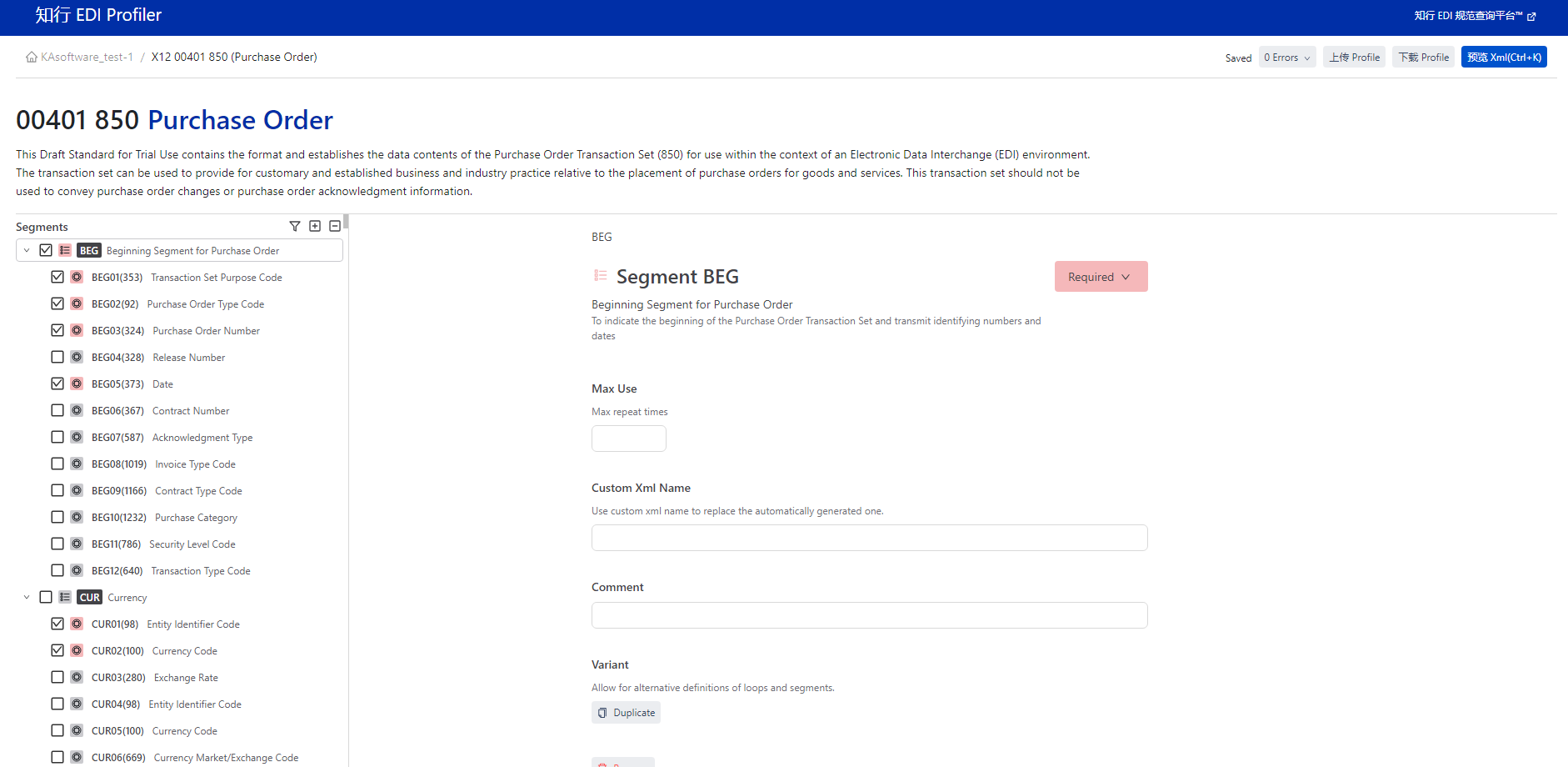Click the gray element icon for BEG10(1232)
This screenshot has width=1568, height=767.
[x=77, y=517]
